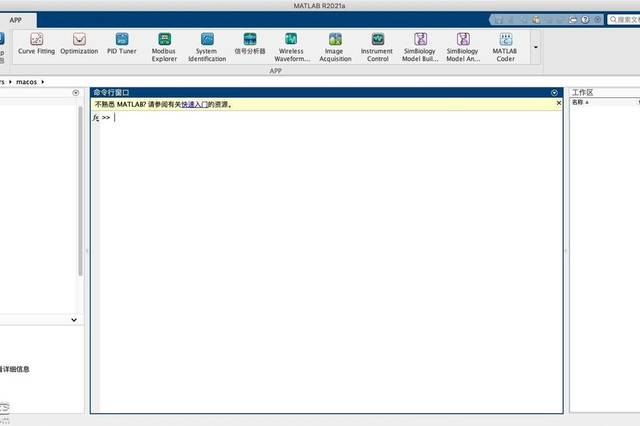
Task: Open the Image Acquisition app
Action: (335, 47)
